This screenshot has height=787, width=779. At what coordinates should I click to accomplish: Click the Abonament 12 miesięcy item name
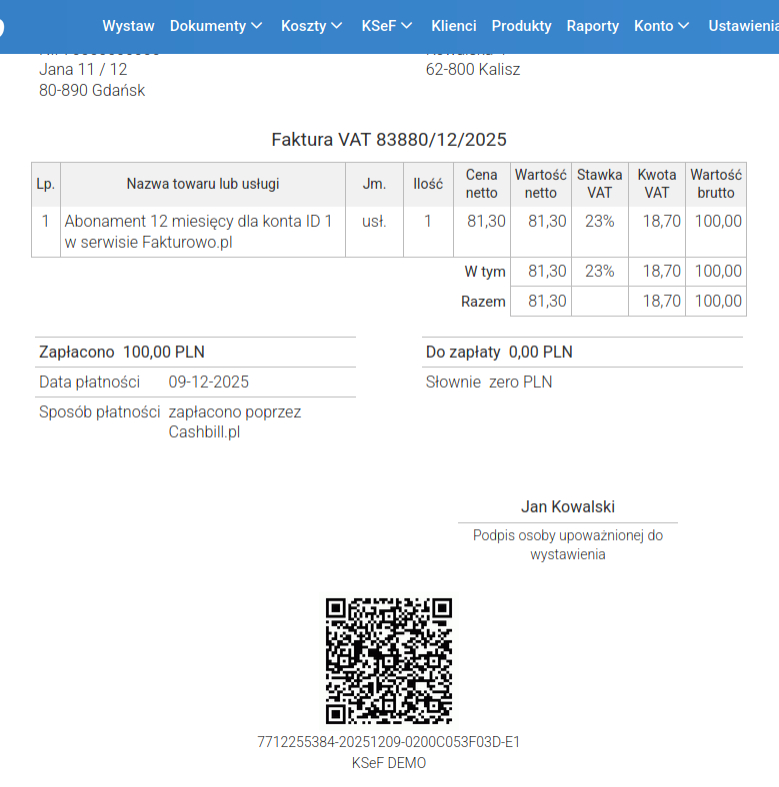[x=198, y=231]
